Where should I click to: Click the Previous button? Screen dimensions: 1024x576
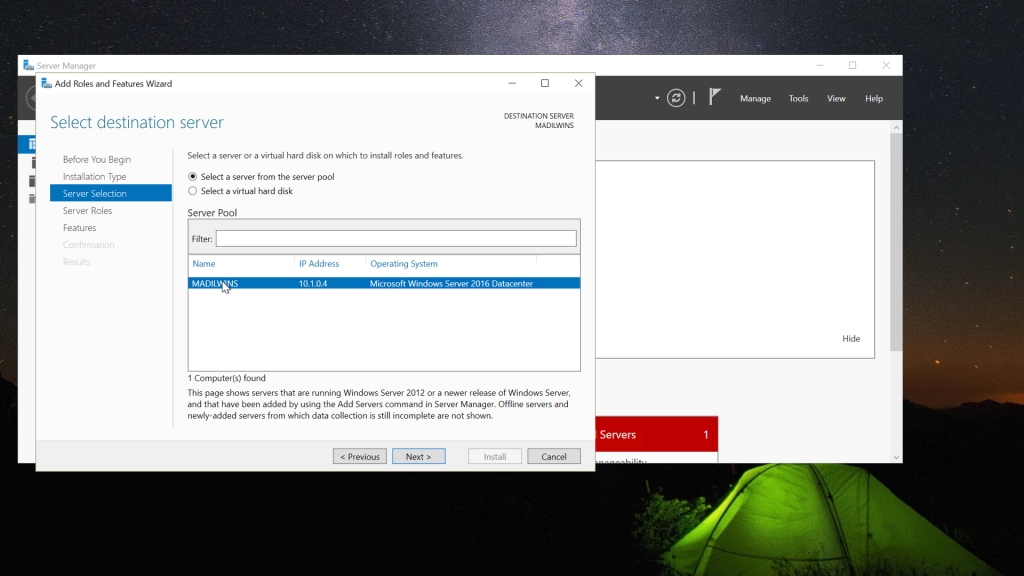360,456
